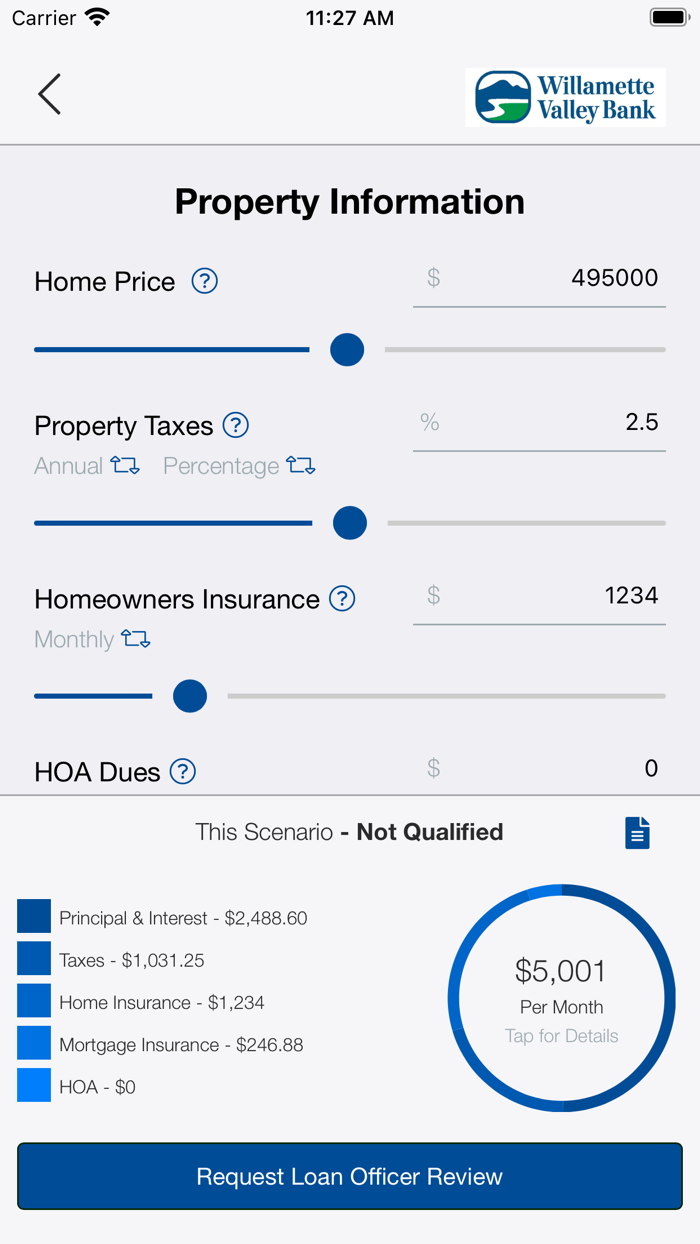The height and width of the screenshot is (1244, 700).
Task: Open Property Taxes help icon
Action: [x=235, y=425]
